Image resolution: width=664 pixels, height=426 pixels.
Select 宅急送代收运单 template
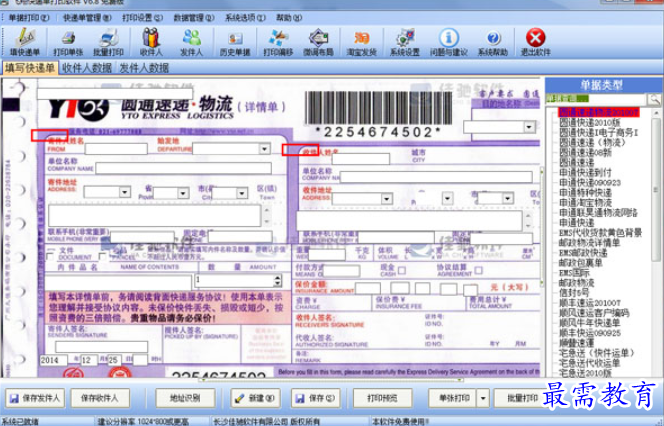[589, 363]
